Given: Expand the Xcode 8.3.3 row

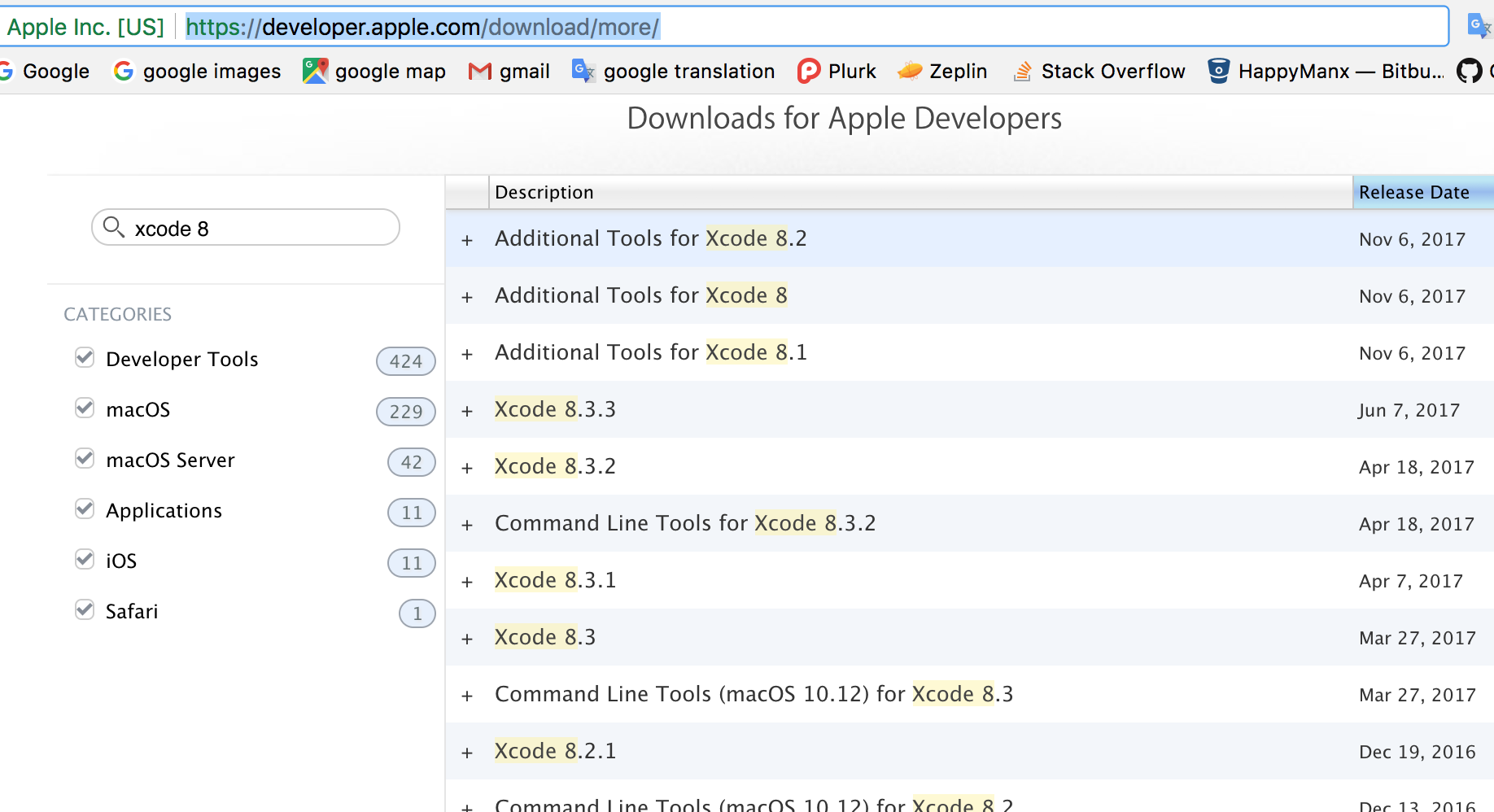Looking at the screenshot, I should (467, 411).
